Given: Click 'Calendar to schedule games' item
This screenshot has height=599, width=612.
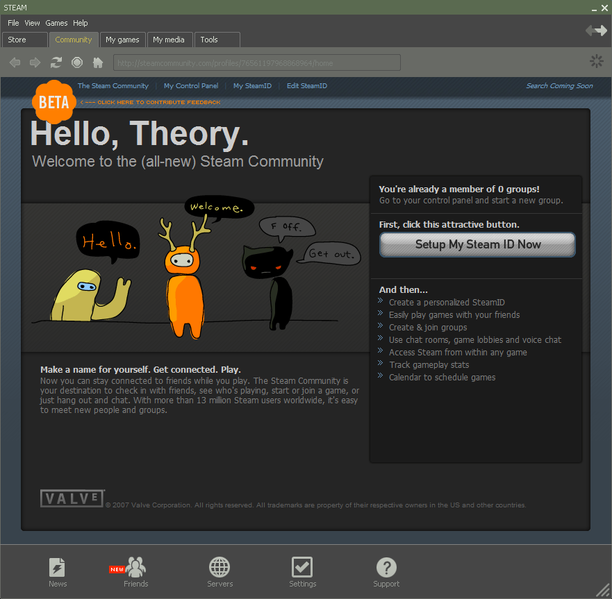Looking at the screenshot, I should [442, 377].
